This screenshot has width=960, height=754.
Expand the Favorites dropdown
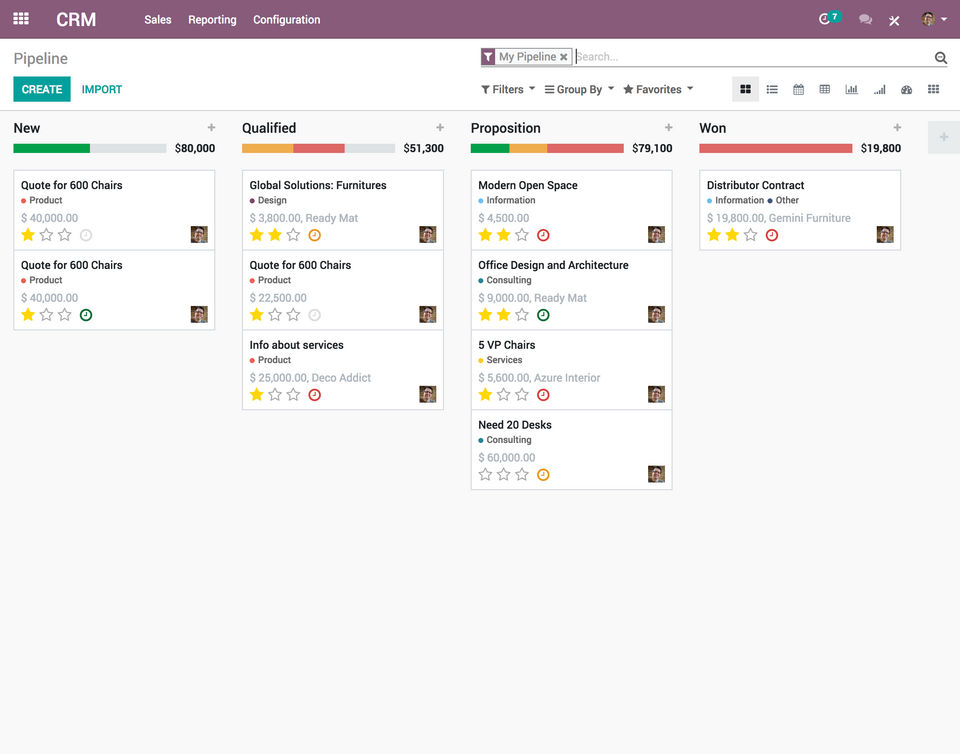(x=658, y=89)
